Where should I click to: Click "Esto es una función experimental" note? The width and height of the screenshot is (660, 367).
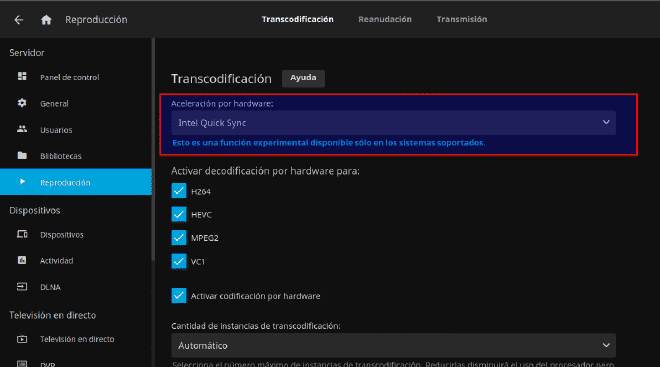click(x=329, y=143)
